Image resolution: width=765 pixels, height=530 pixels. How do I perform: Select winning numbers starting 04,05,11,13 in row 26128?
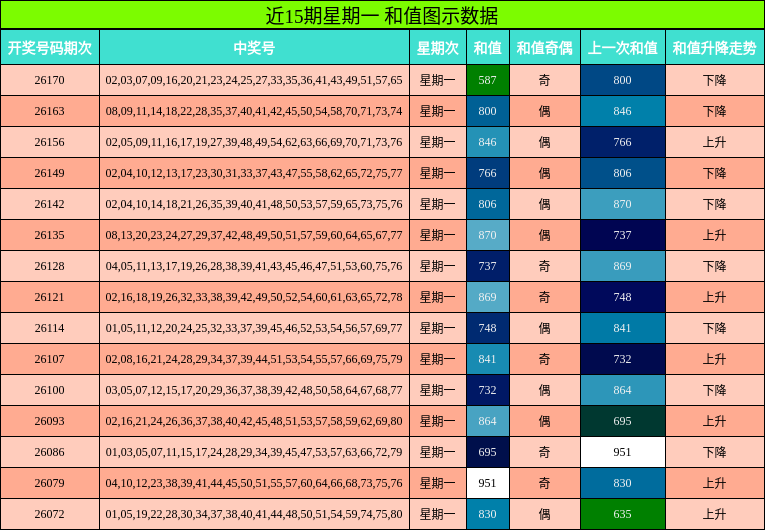click(x=254, y=266)
